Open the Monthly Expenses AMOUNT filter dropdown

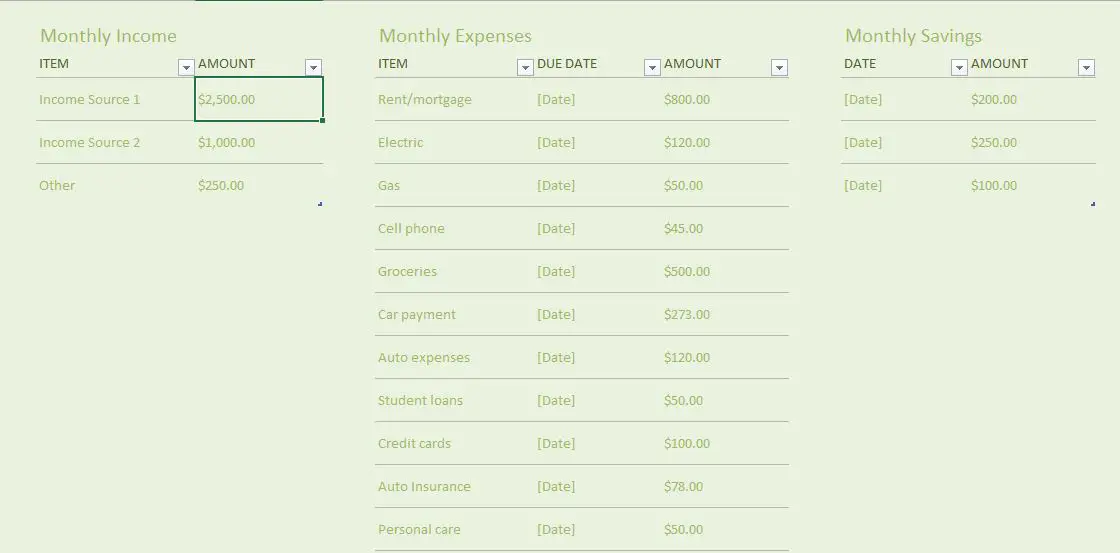[x=779, y=67]
